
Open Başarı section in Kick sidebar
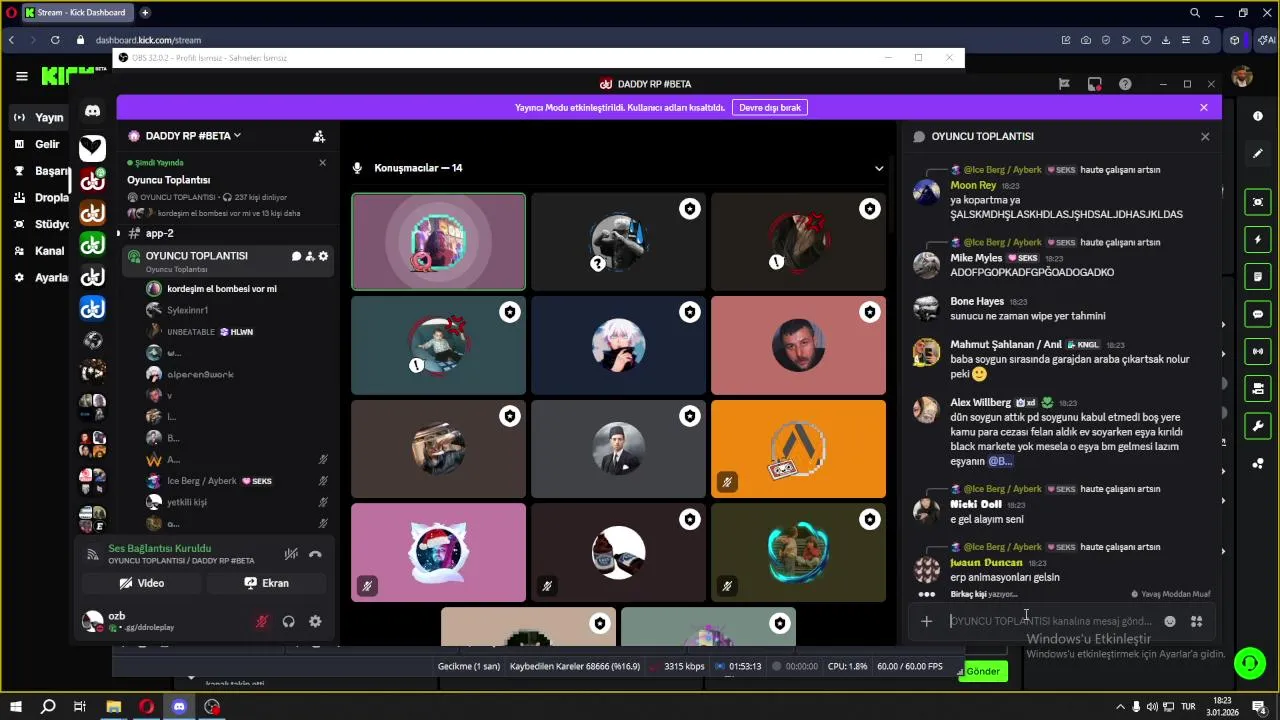[40, 171]
